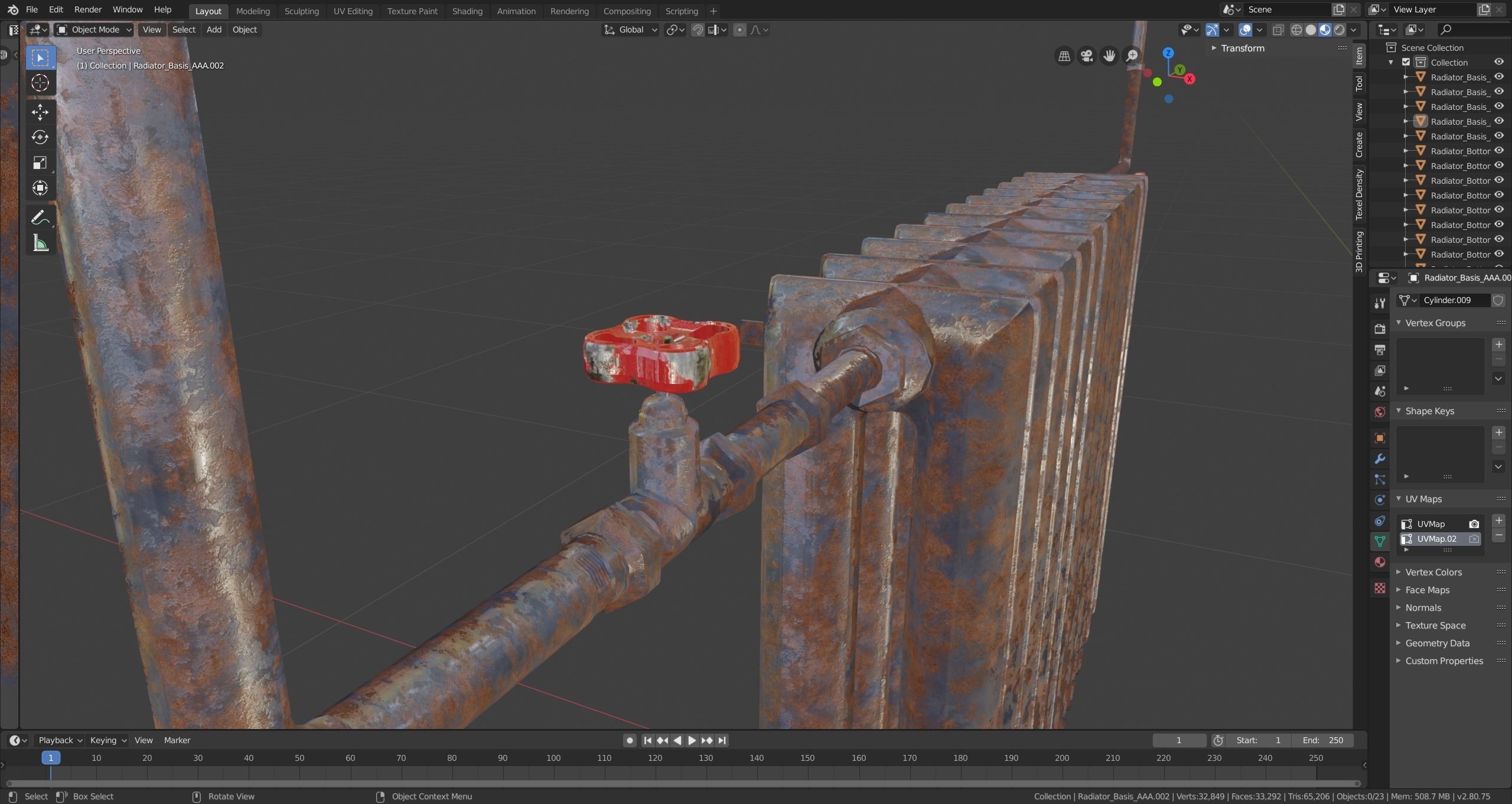This screenshot has height=804, width=1512.
Task: Open the Render properties tab
Action: 1380,329
